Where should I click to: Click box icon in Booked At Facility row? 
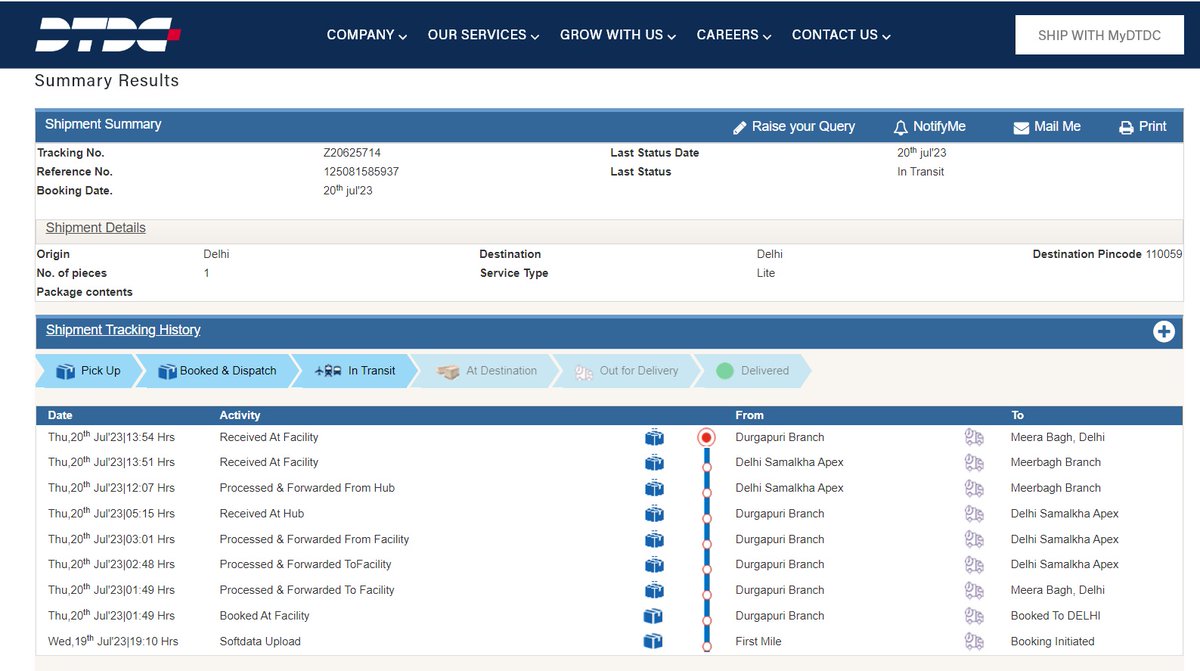tap(654, 616)
